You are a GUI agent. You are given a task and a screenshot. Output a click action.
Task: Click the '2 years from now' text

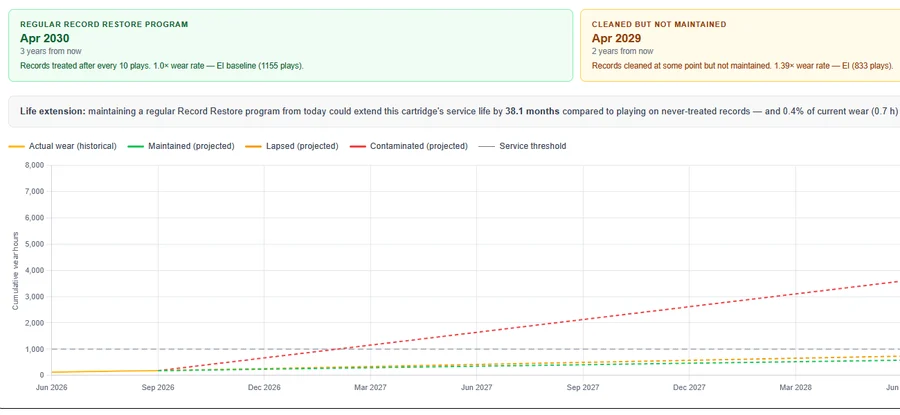pyautogui.click(x=622, y=52)
